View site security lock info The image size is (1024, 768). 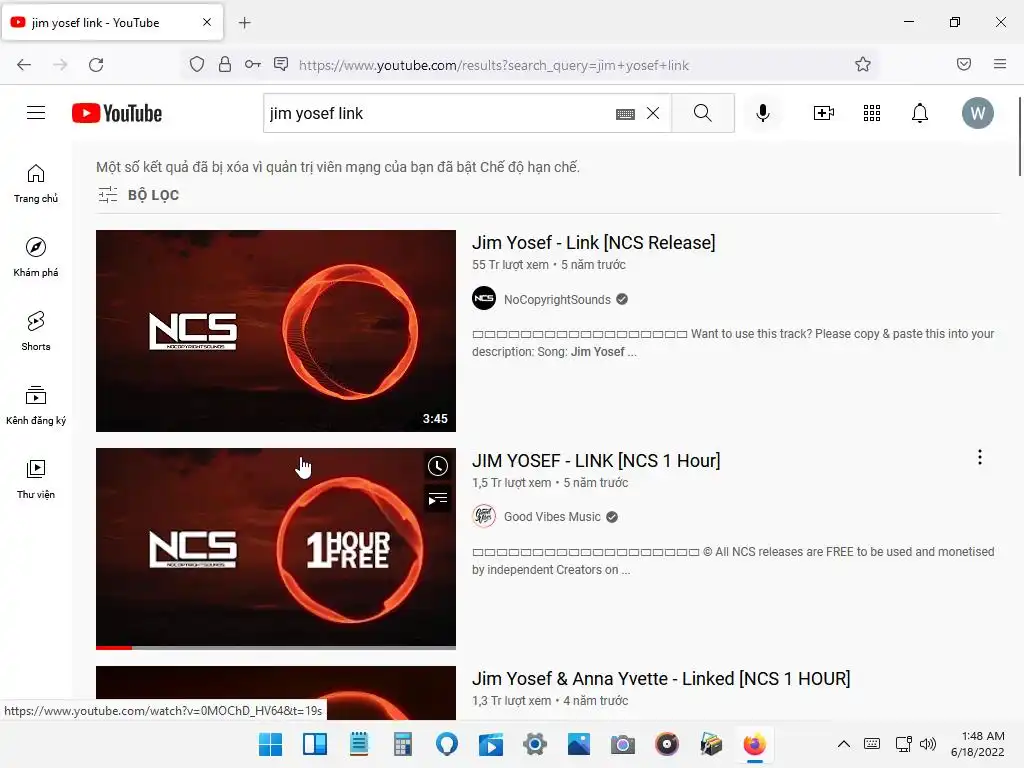[225, 64]
